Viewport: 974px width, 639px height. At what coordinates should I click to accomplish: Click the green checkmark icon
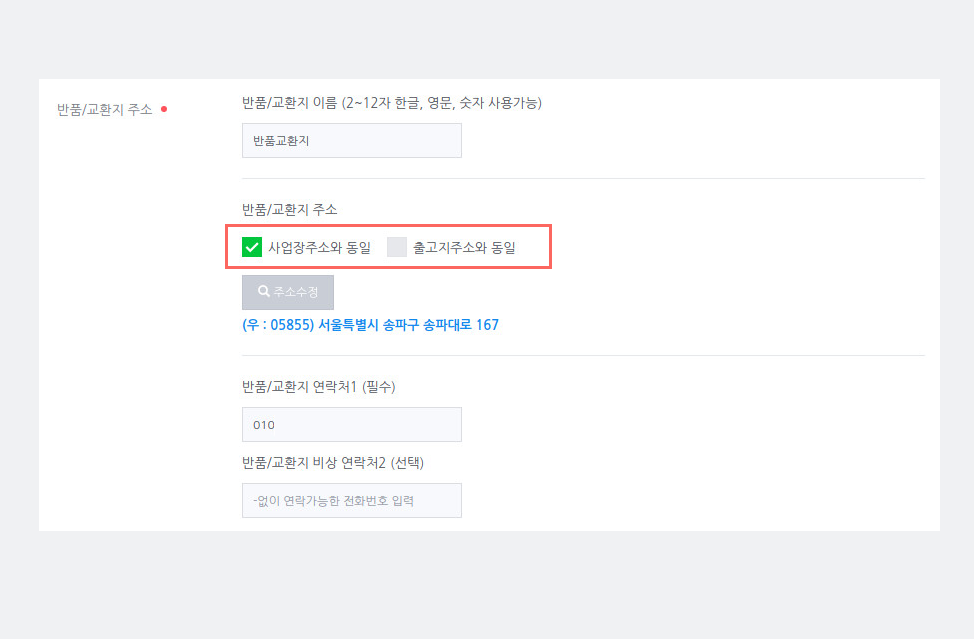252,247
